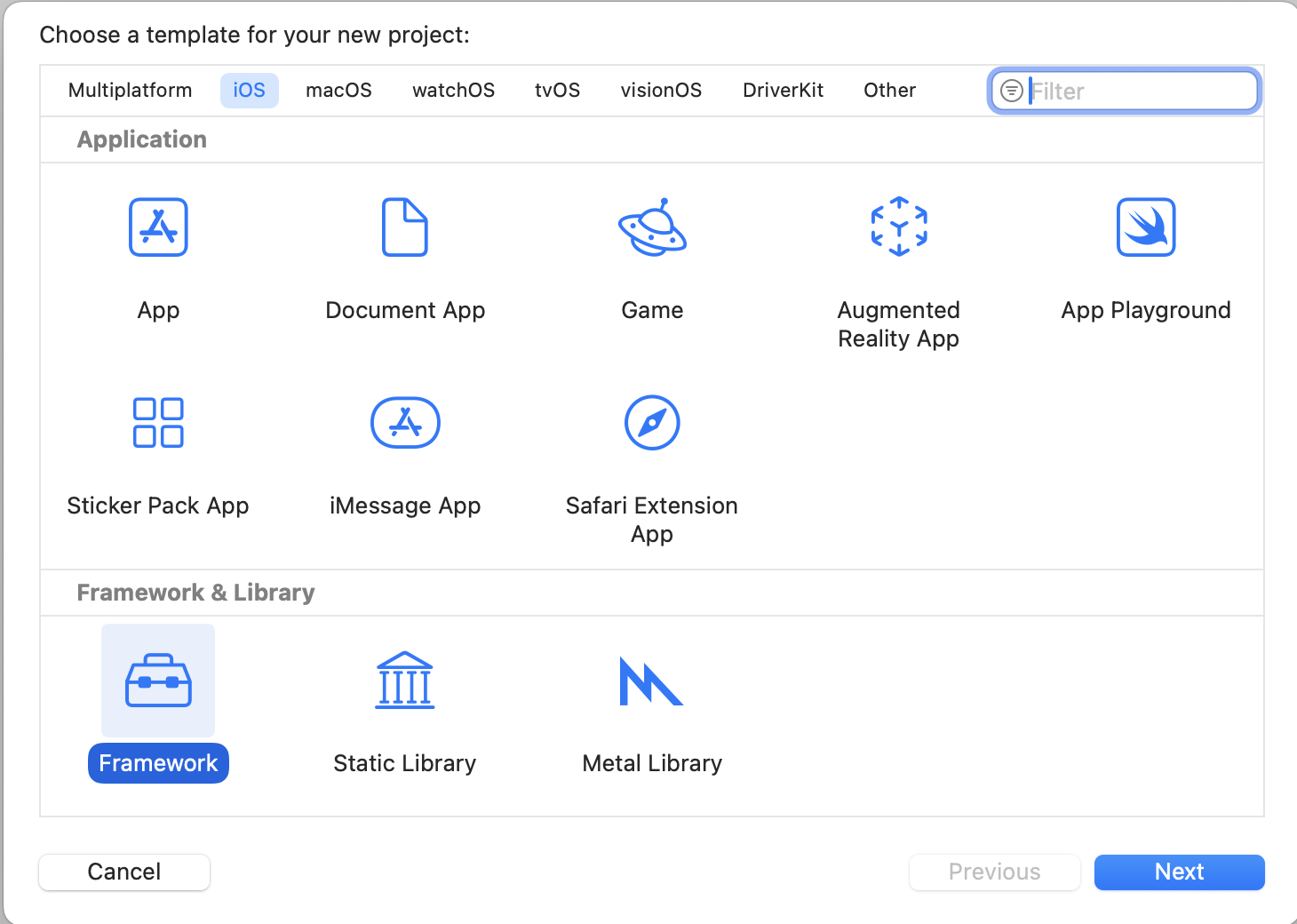
Task: Choose the App Playground Swift icon
Action: point(1146,227)
